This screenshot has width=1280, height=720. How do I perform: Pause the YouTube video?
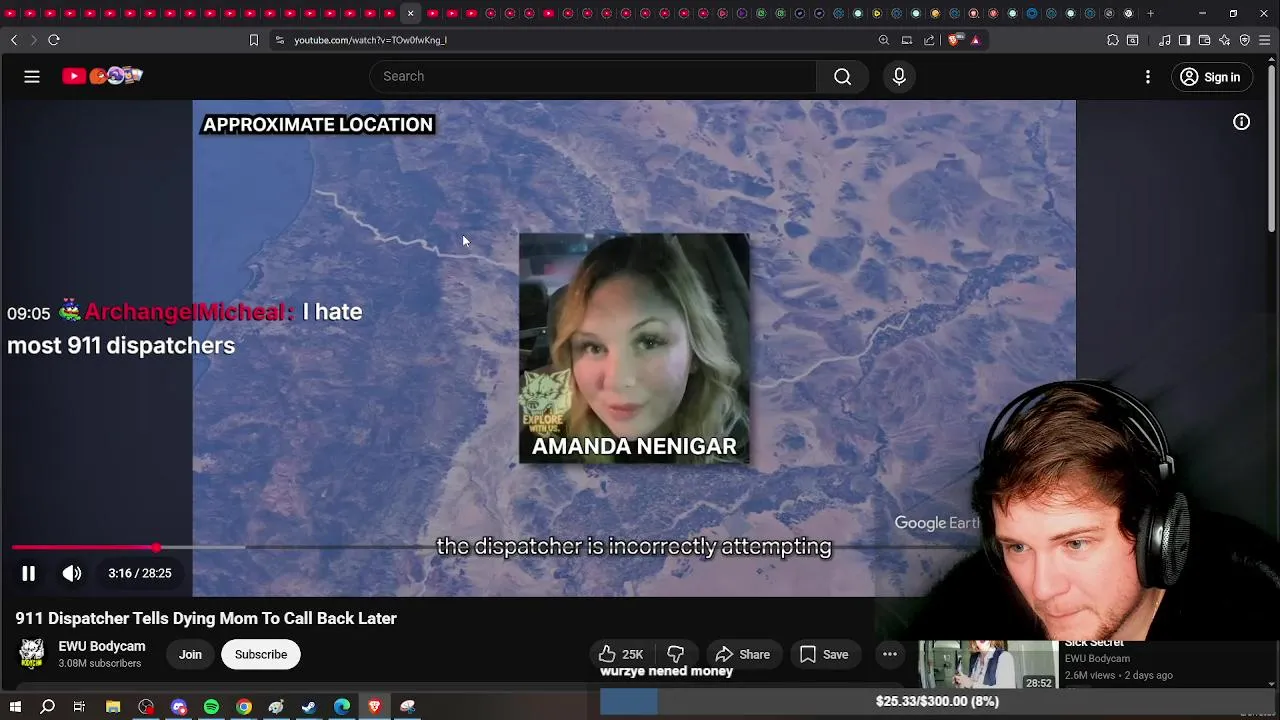pos(28,573)
